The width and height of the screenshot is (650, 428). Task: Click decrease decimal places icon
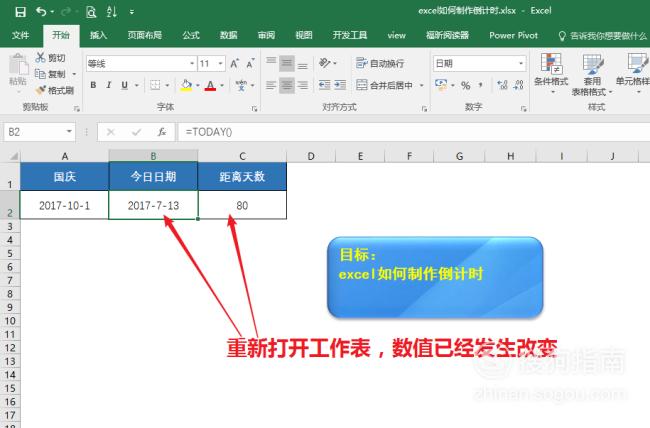pos(518,85)
